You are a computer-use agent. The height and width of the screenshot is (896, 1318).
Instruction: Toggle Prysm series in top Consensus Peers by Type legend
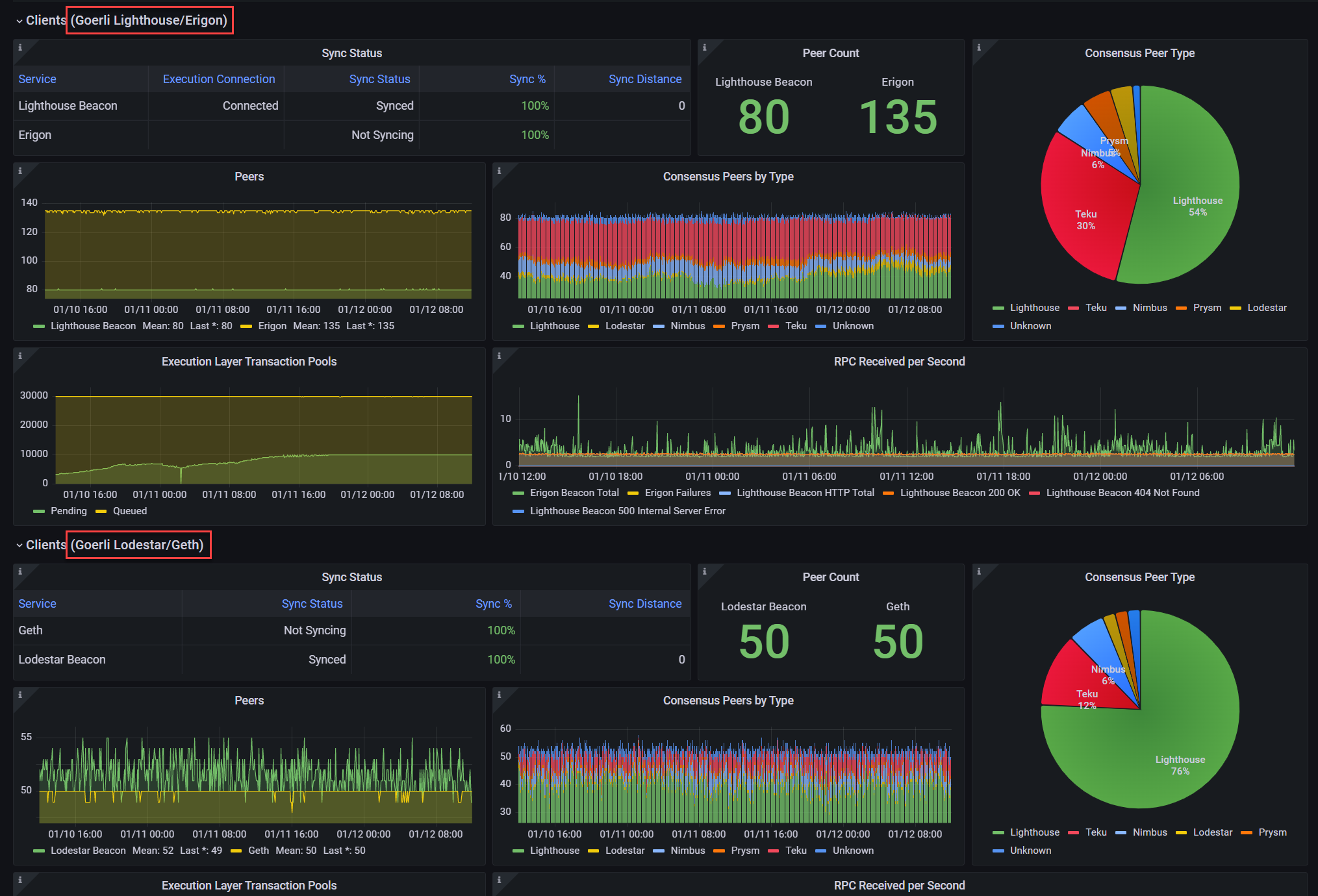pos(744,326)
